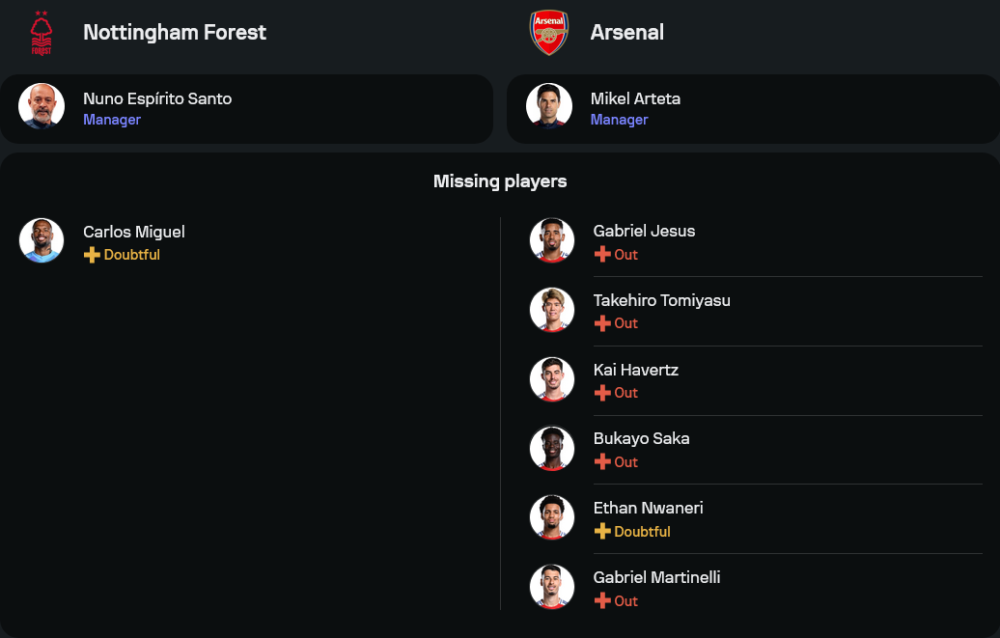Image resolution: width=1000 pixels, height=638 pixels.
Task: Click the Arsenal club crest
Action: click(x=549, y=33)
